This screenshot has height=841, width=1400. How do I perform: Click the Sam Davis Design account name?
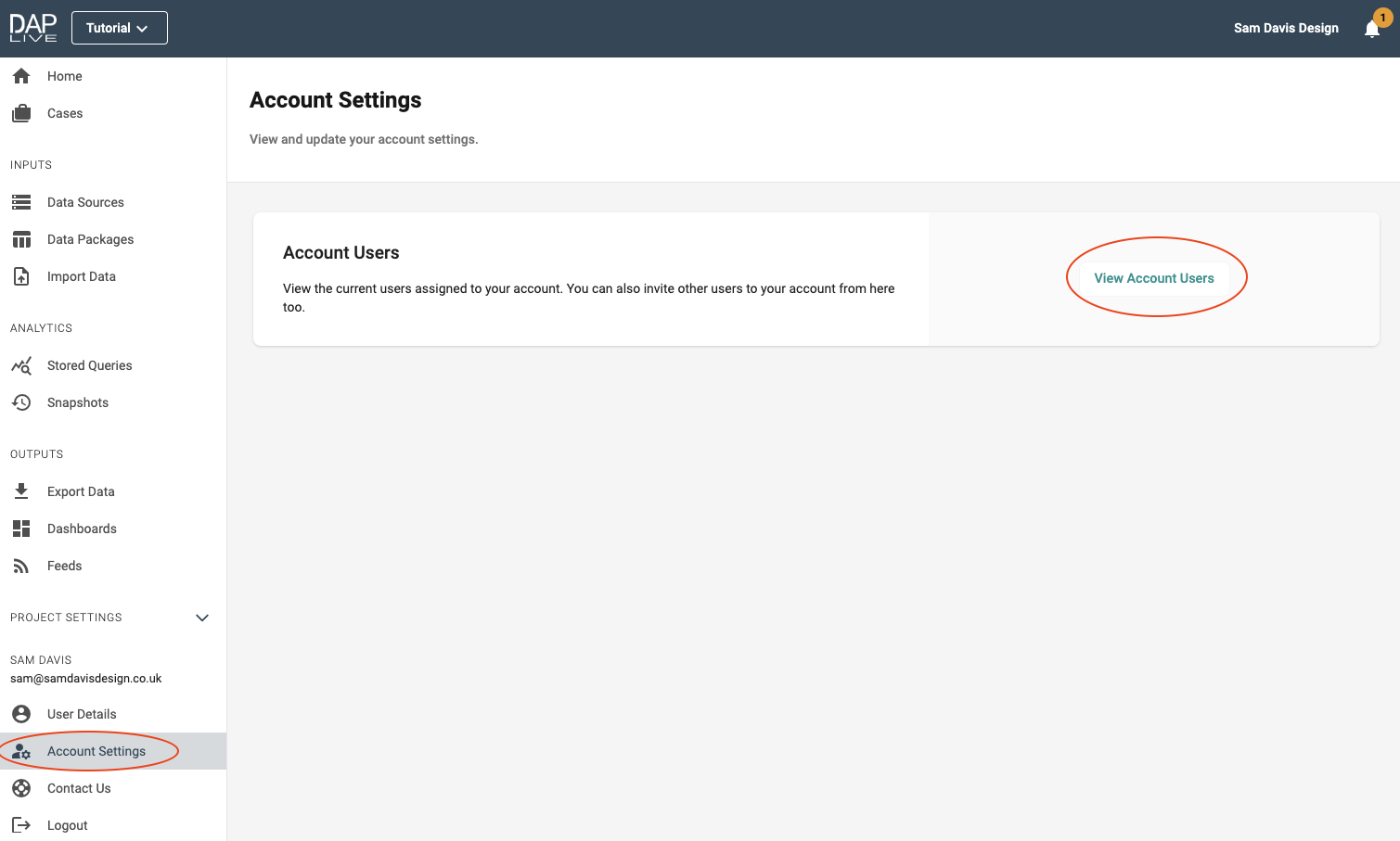click(1286, 28)
